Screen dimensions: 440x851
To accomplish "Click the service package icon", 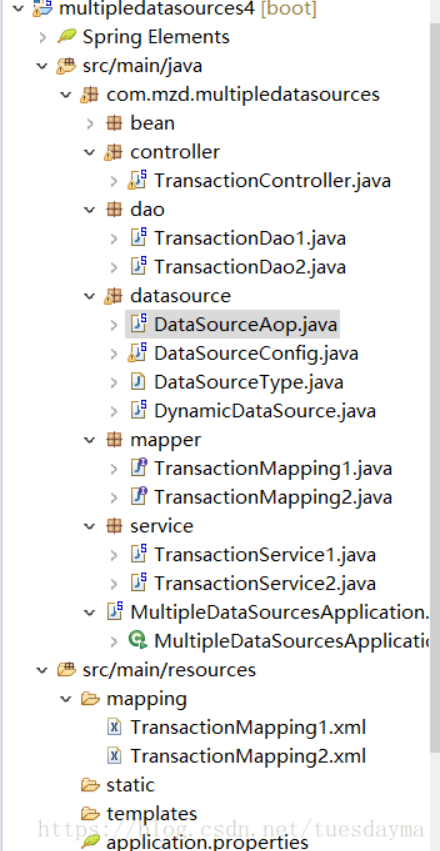I will pos(114,526).
